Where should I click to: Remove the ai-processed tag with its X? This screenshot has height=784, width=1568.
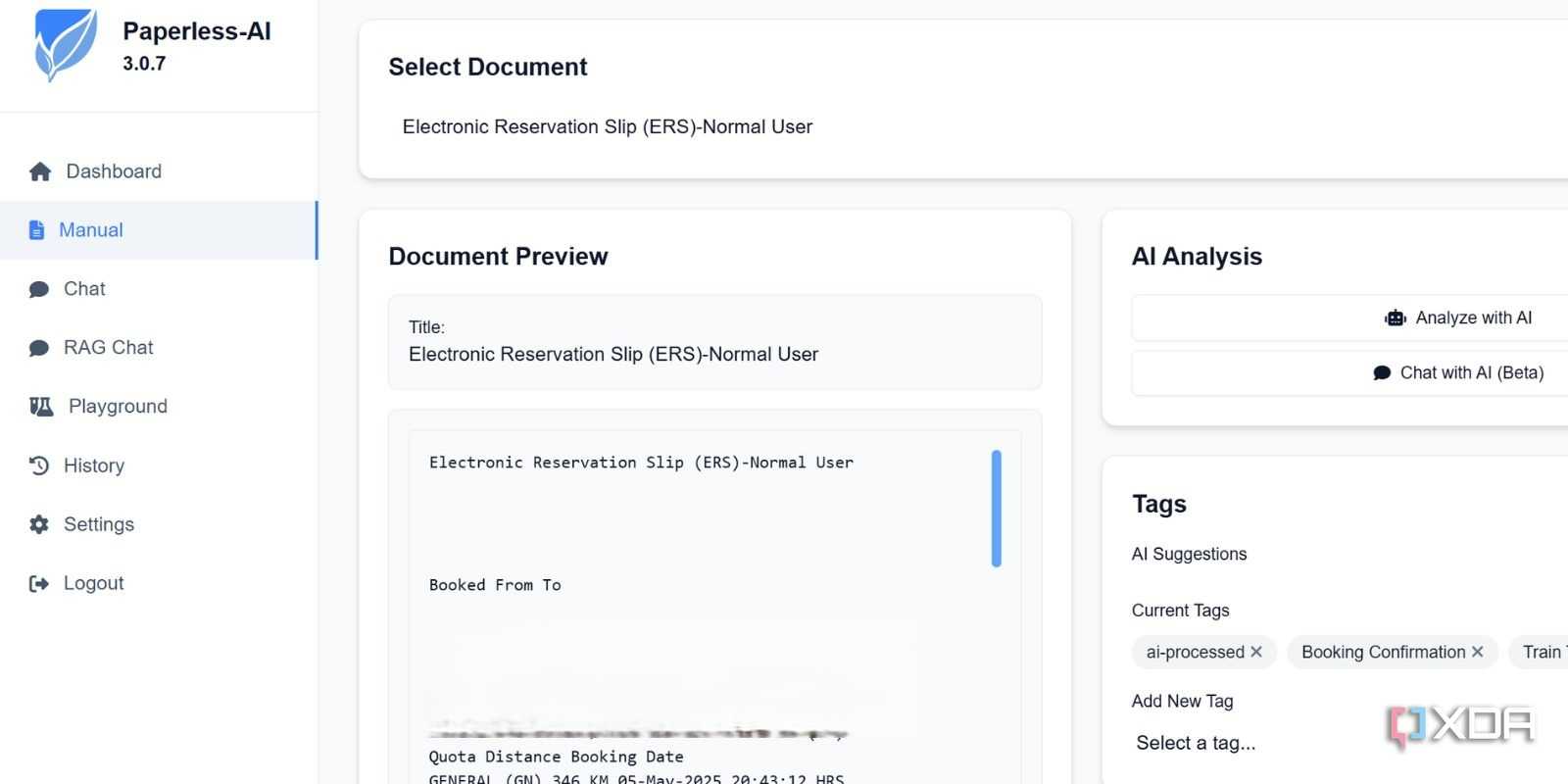coord(1256,652)
